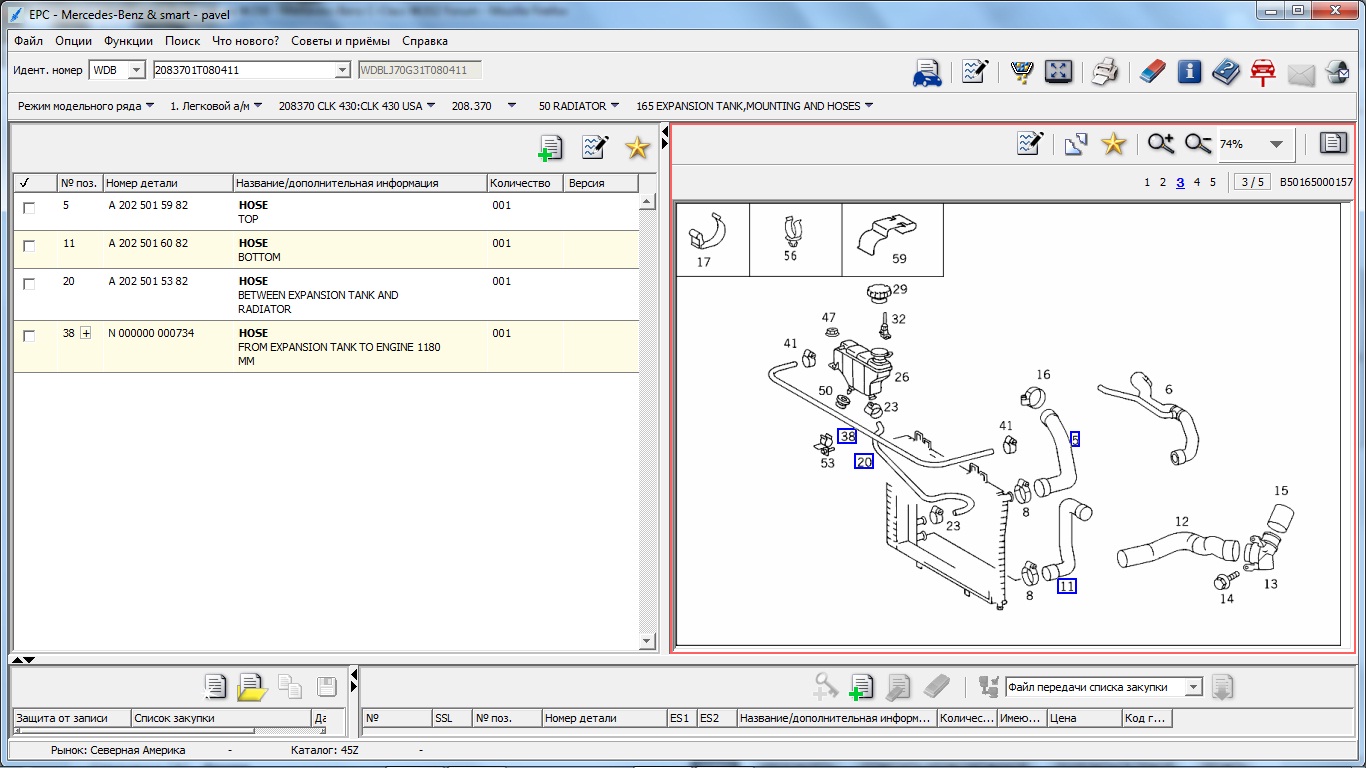Open the notes editor in the top toolbar
Image resolution: width=1366 pixels, height=768 pixels.
(x=975, y=72)
